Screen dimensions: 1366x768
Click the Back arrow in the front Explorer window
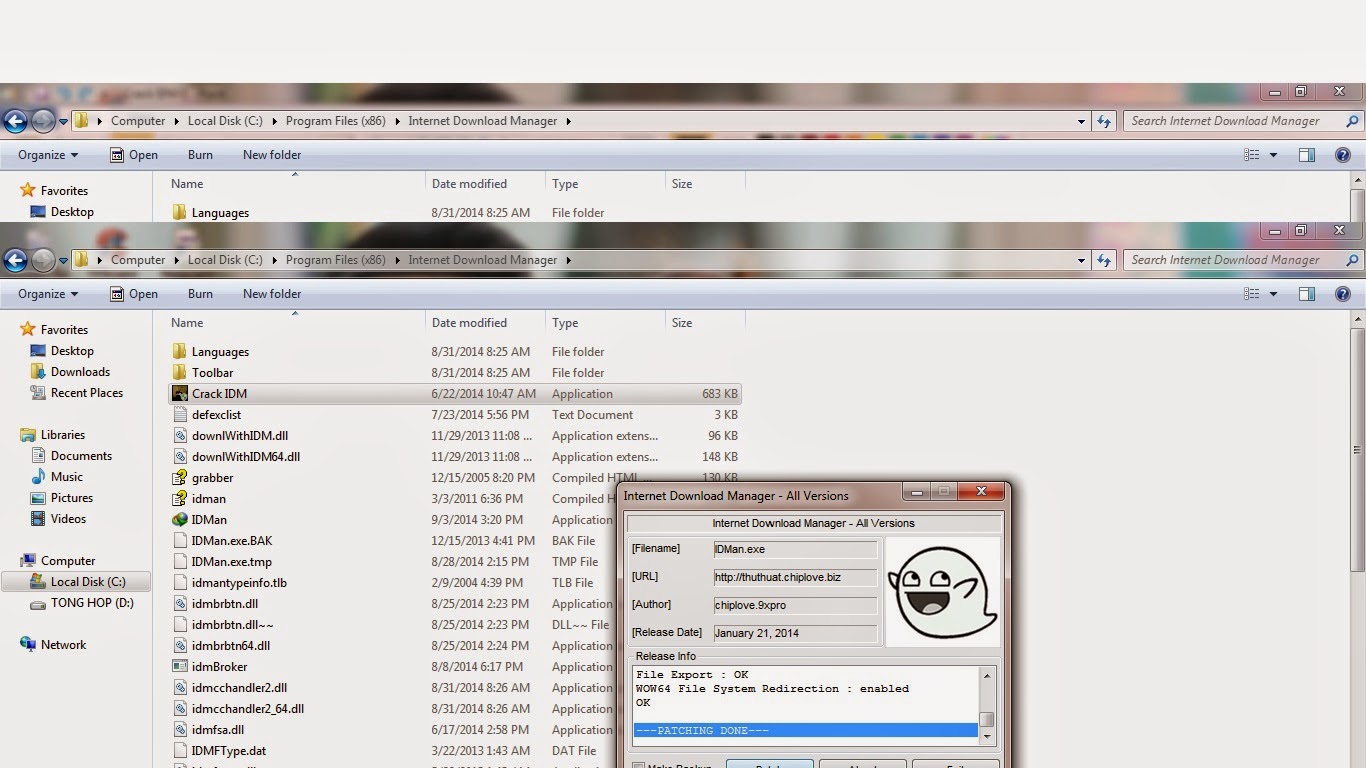(15, 260)
